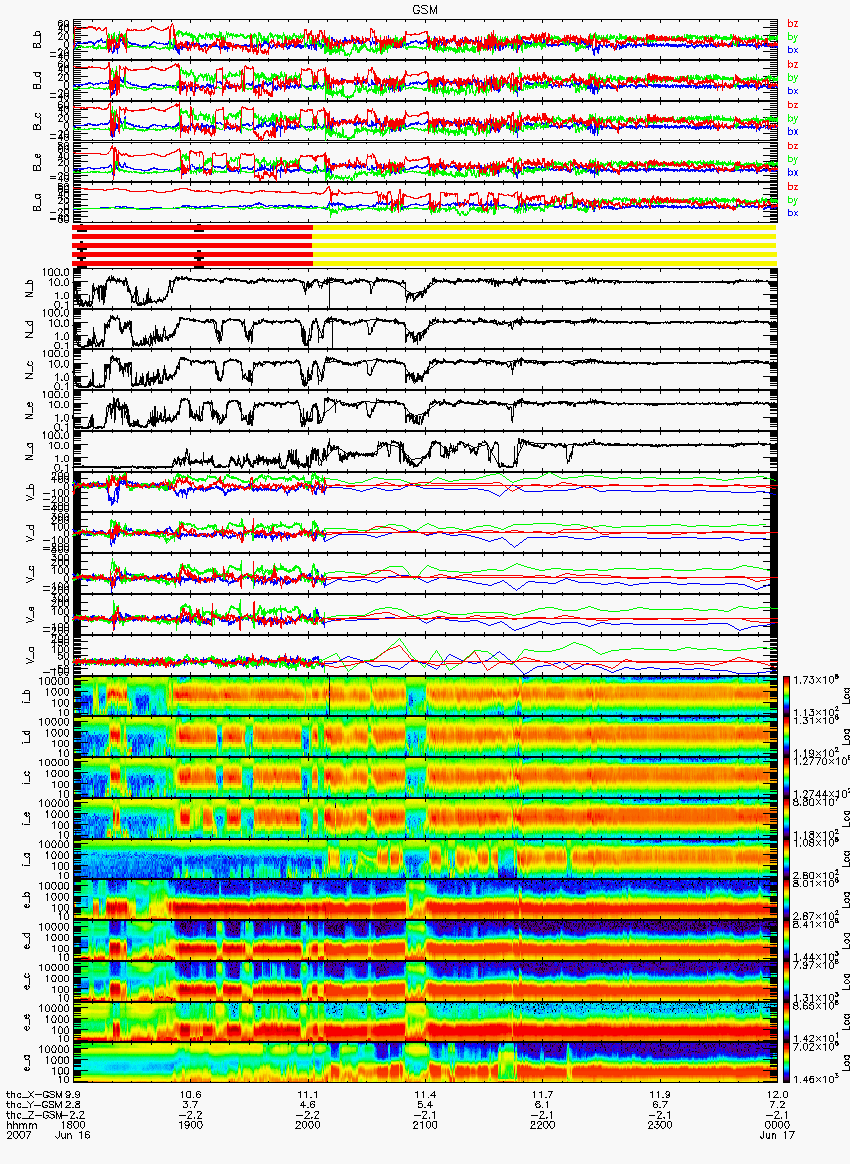Click the 1900 time tick label
The image size is (850, 1164).
pos(192,1125)
